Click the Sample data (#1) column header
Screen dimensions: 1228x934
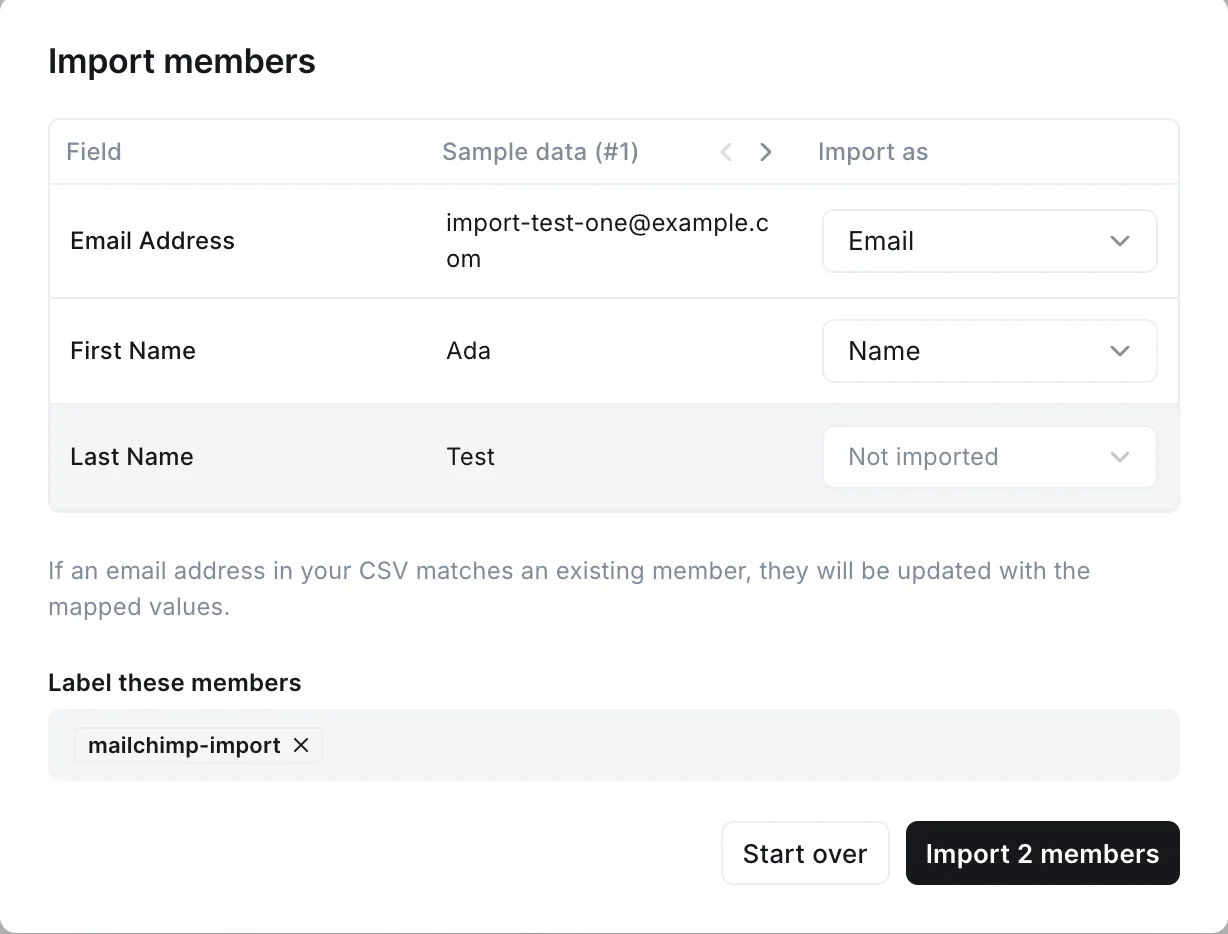(x=540, y=152)
